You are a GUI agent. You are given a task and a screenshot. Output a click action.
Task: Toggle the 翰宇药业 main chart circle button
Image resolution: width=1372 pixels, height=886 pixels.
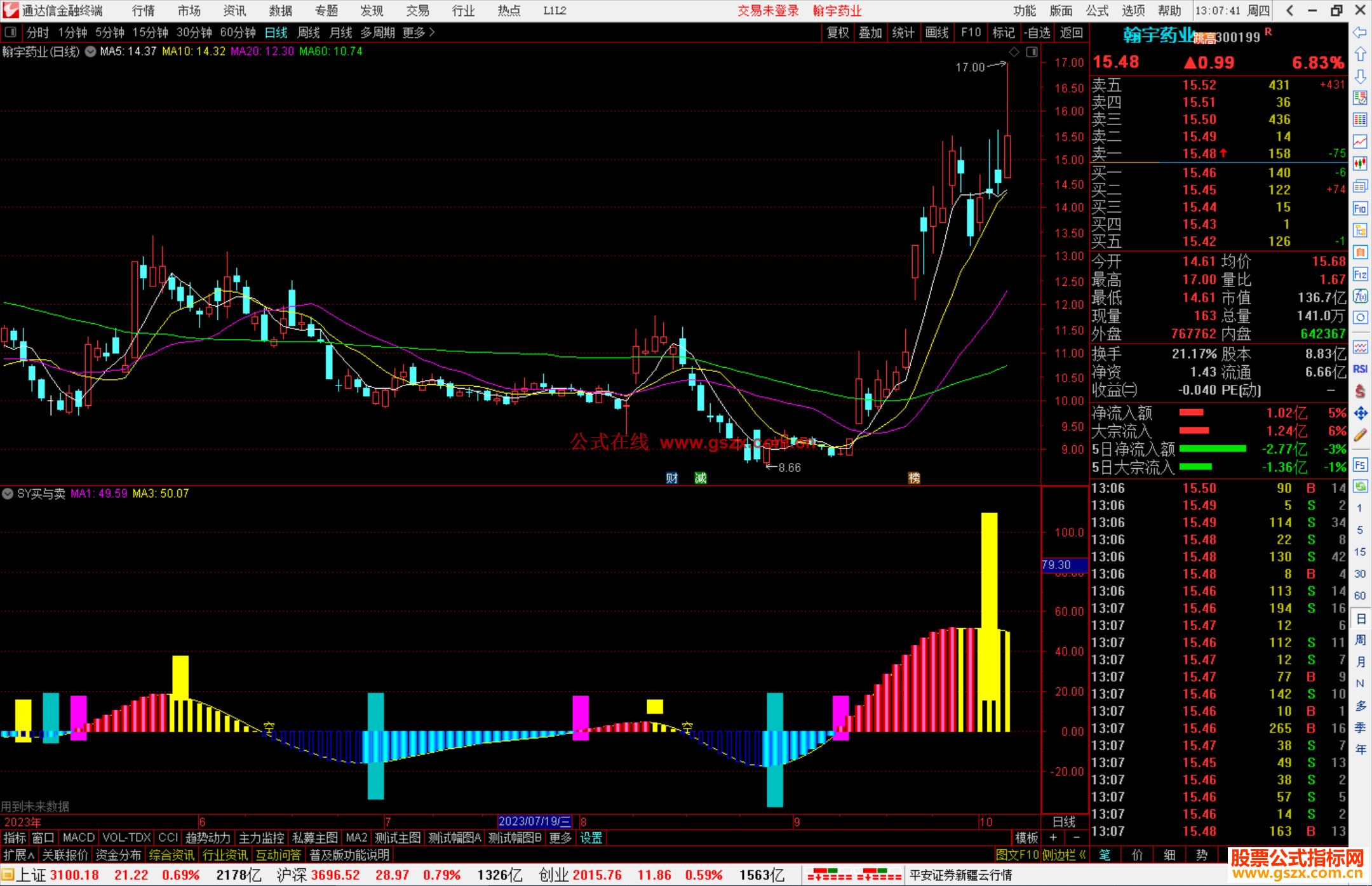tap(90, 51)
